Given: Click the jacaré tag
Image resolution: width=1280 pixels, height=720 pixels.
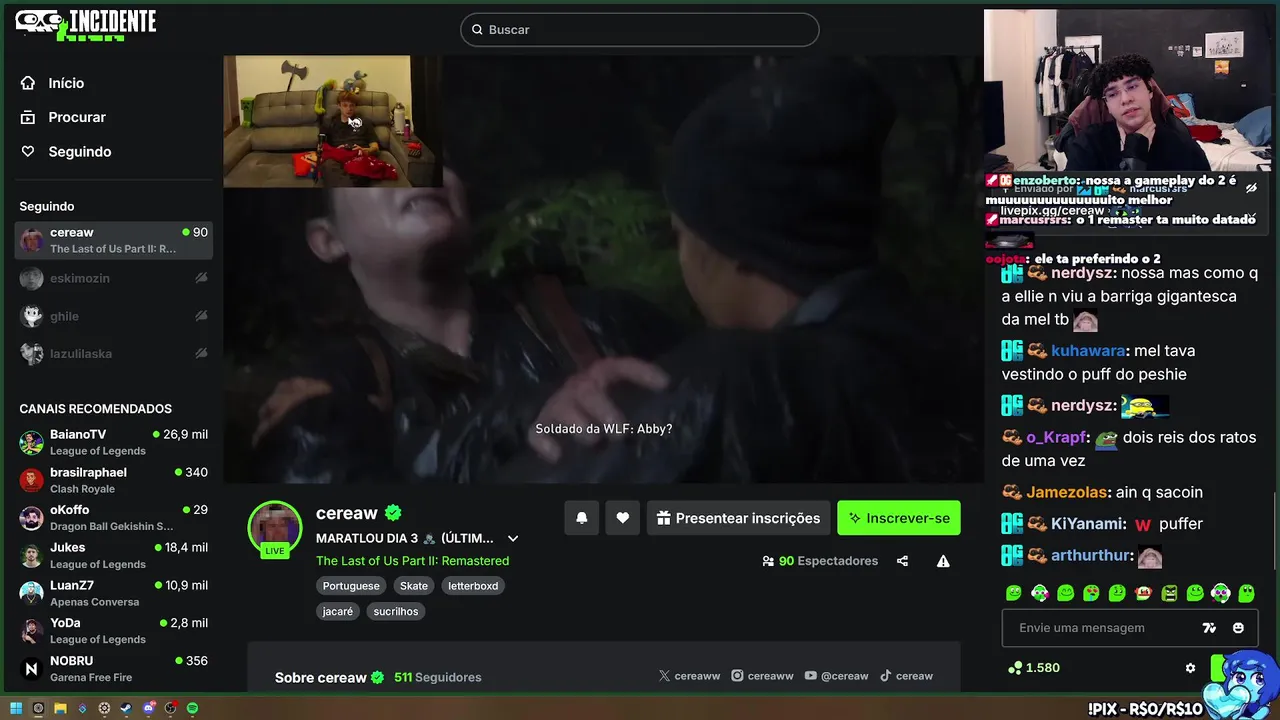Looking at the screenshot, I should [338, 611].
